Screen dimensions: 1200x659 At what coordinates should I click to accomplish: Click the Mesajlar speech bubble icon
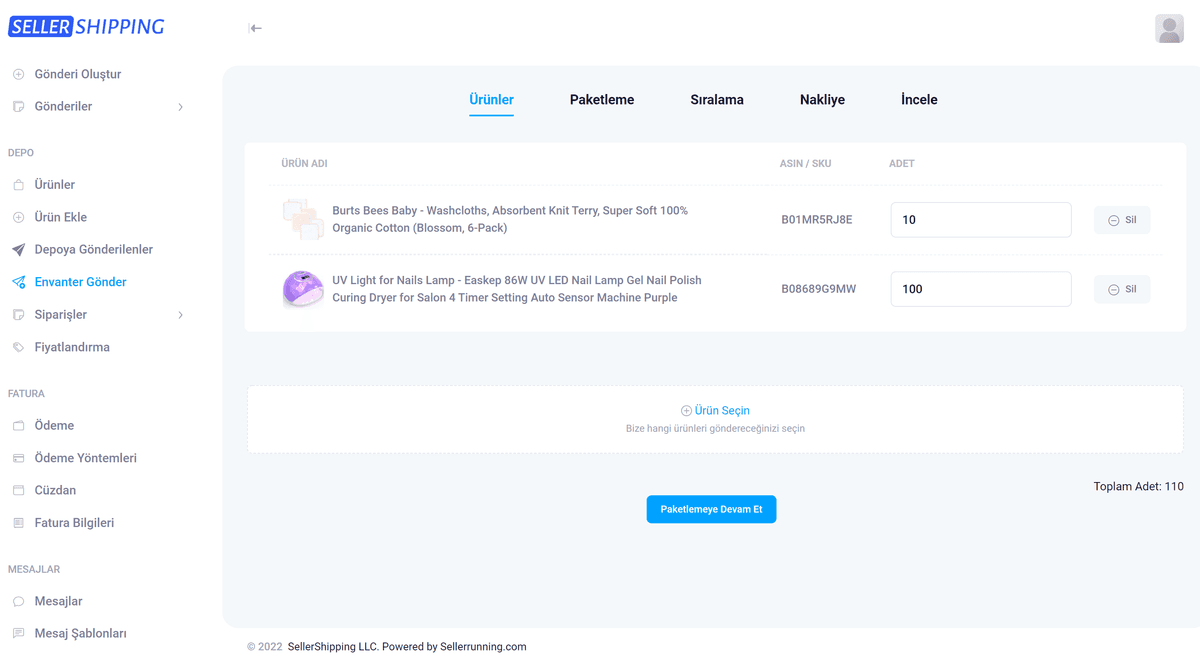point(18,601)
